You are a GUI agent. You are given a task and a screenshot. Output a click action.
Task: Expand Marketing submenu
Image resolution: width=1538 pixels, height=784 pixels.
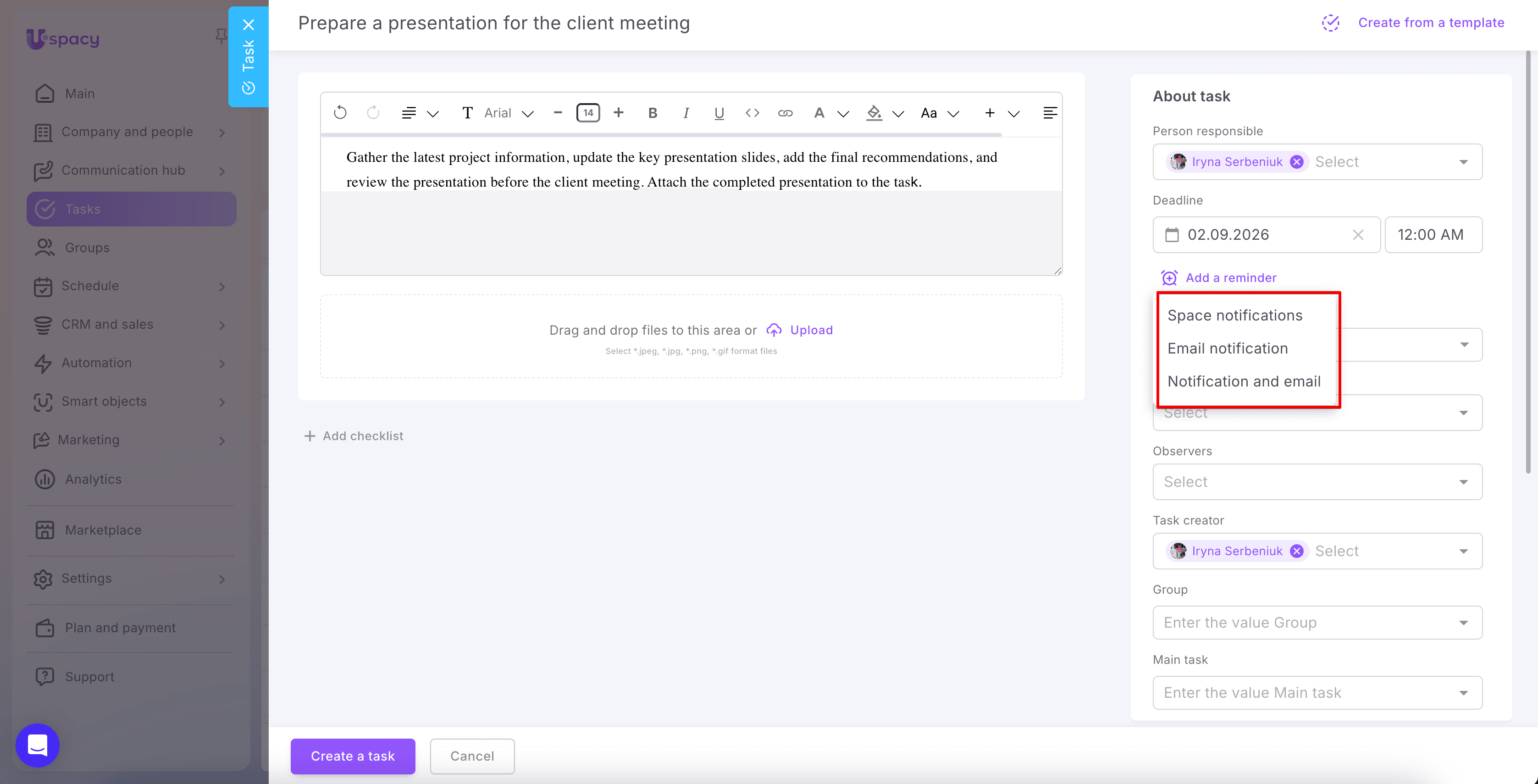pos(222,441)
